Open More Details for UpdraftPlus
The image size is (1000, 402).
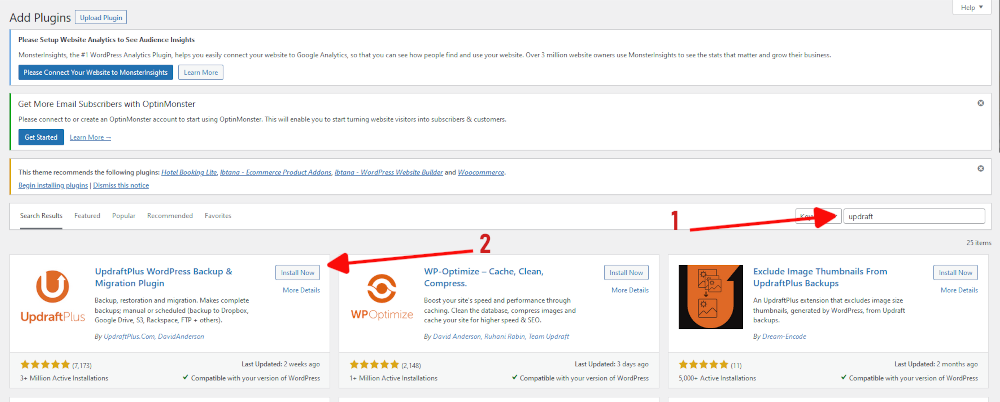click(301, 290)
